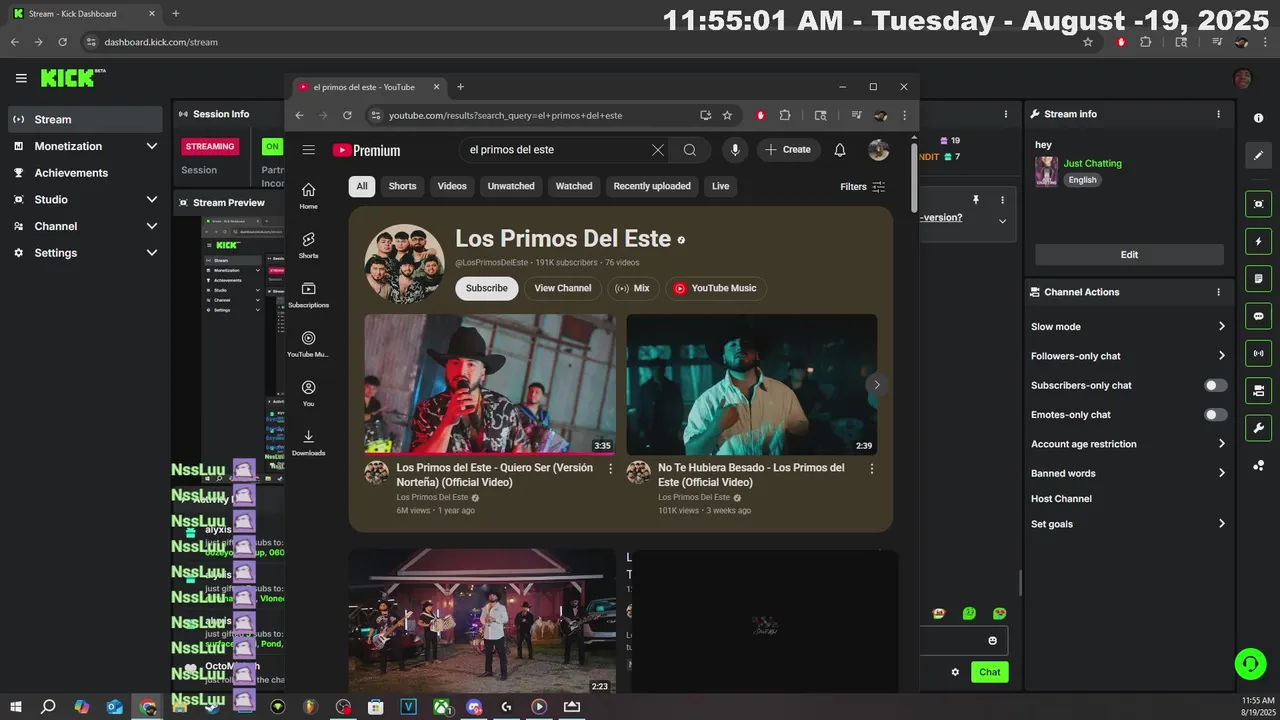Image resolution: width=1280 pixels, height=720 pixels.
Task: Open Windows Start menu
Action: (16, 707)
